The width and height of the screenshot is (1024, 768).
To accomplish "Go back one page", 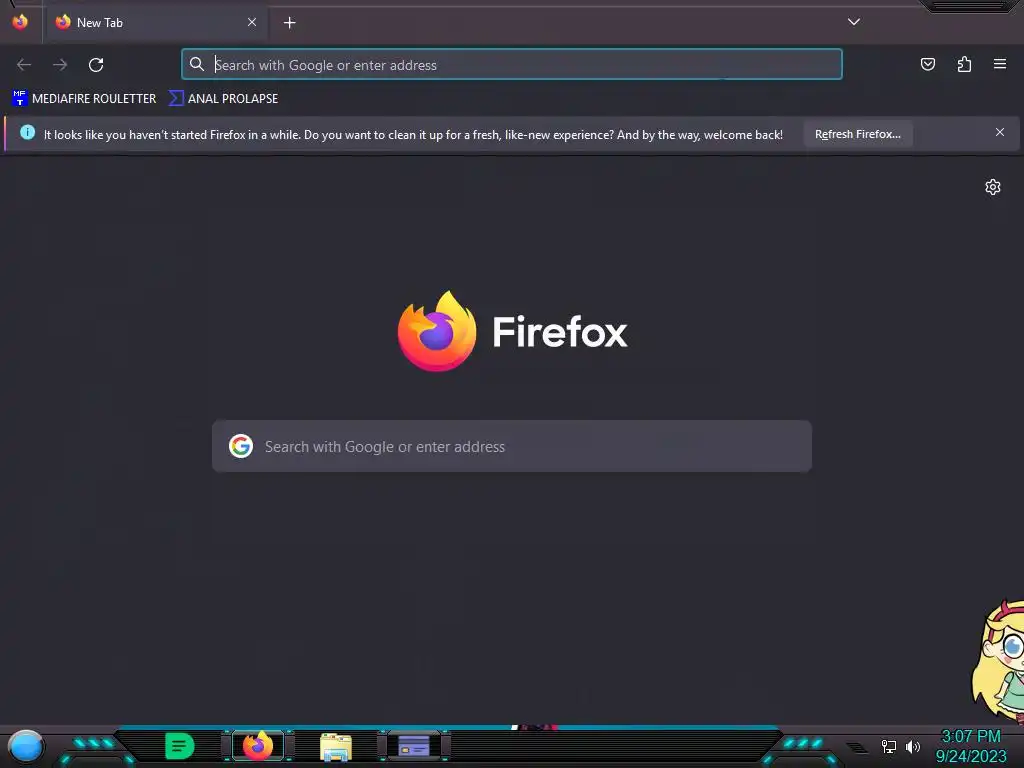I will (24, 65).
